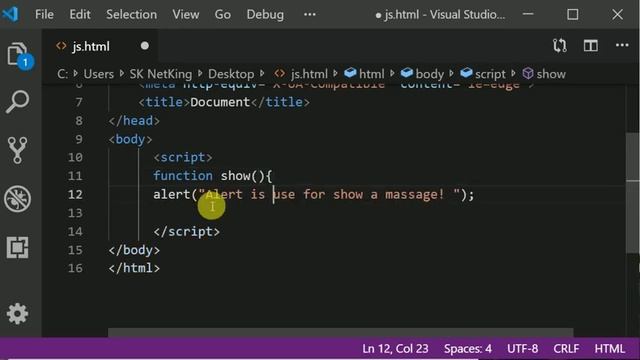
Task: Click the Desktop breadcrumb segment
Action: coord(231,74)
